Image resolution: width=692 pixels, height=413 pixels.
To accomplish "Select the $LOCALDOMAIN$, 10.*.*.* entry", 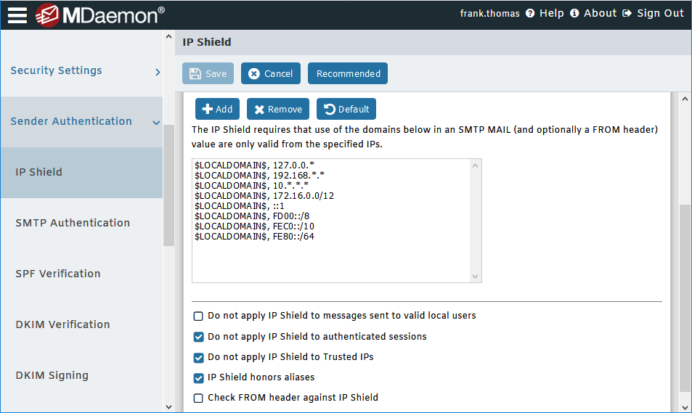I will click(x=251, y=185).
